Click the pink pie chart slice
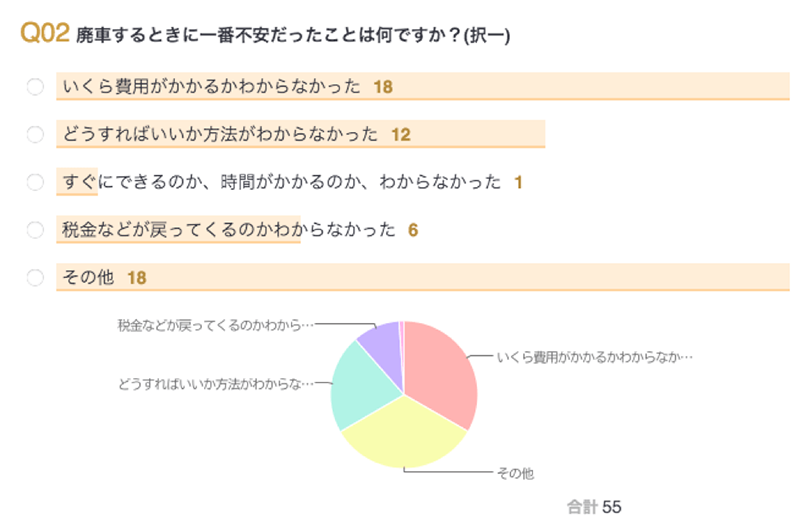This screenshot has width=800, height=529. [x=440, y=370]
